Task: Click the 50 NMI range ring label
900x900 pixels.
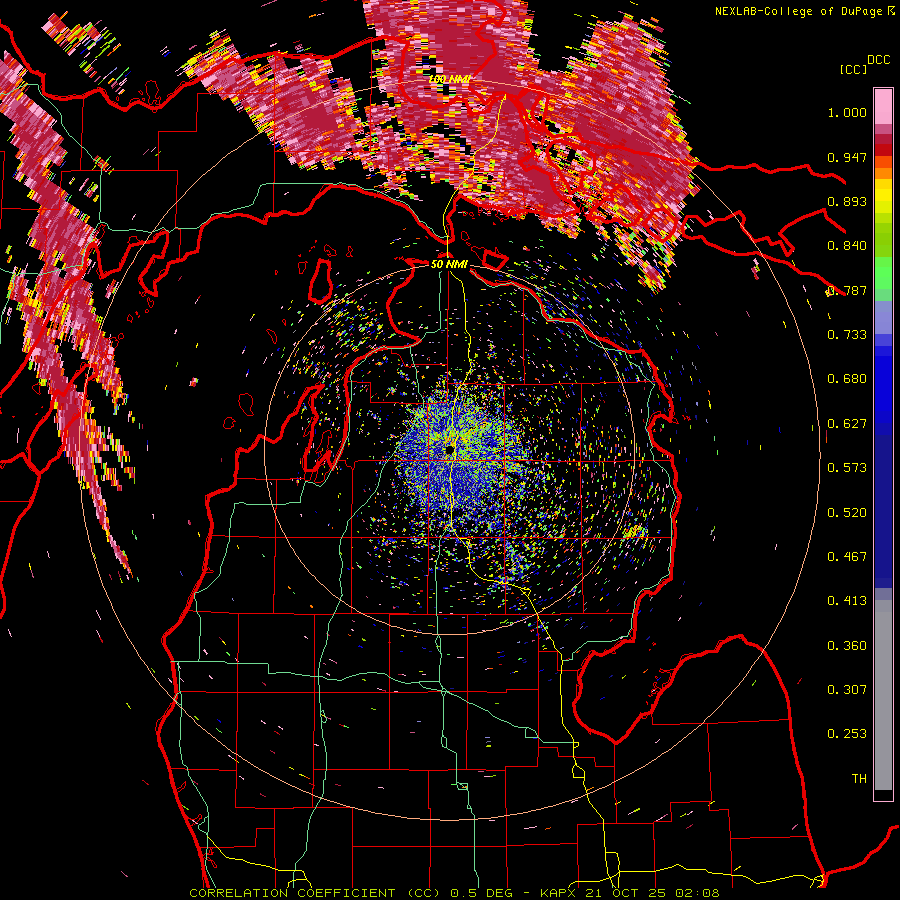Action: [449, 264]
